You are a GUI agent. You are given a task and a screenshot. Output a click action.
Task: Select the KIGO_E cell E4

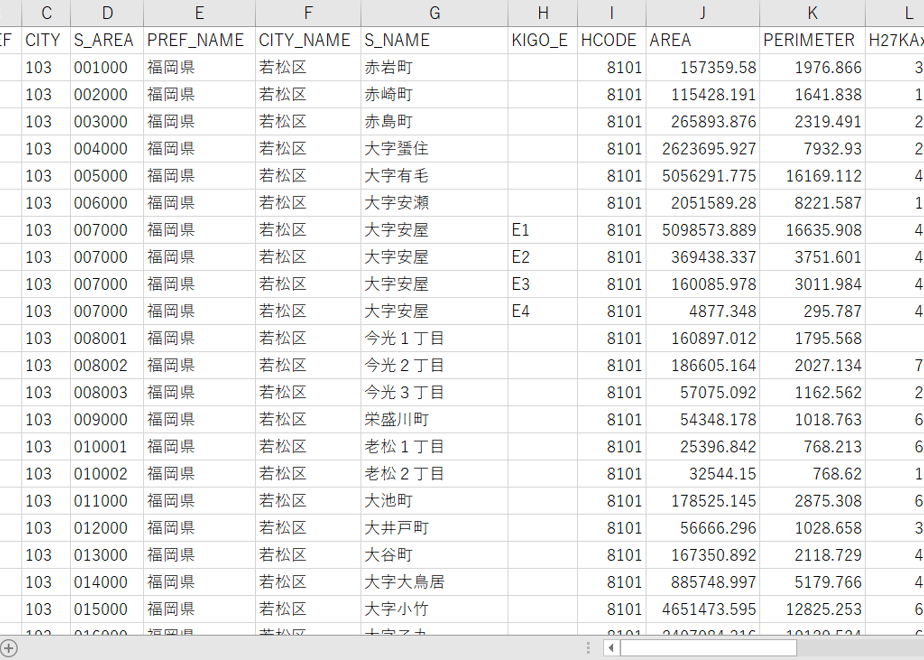(x=543, y=311)
